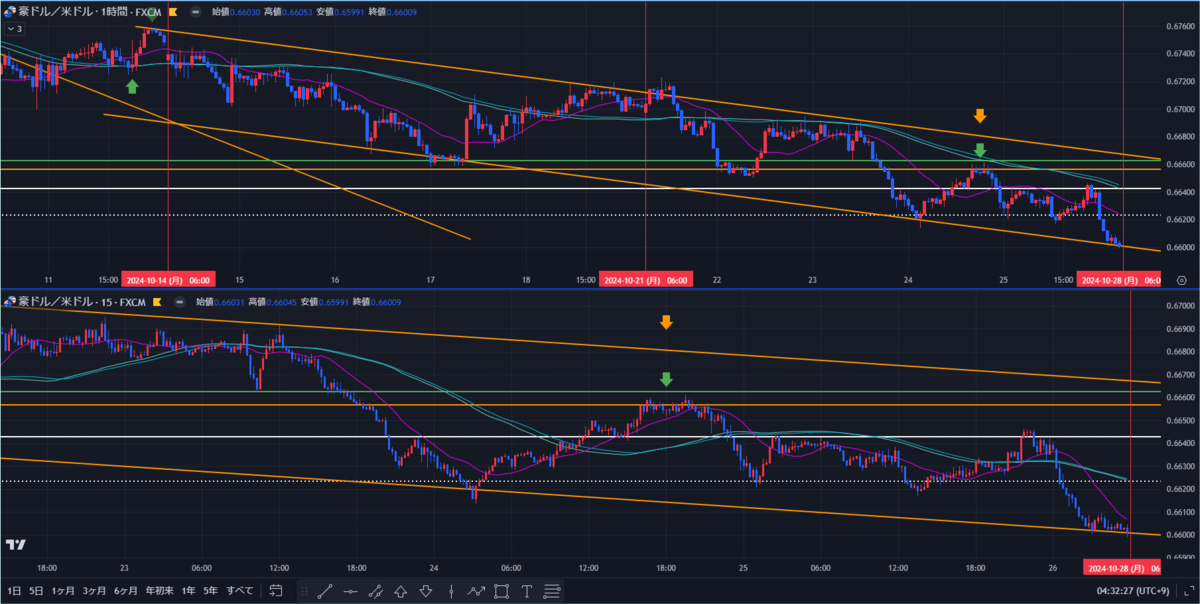Viewport: 1200px width, 604px height.
Task: Grab the drawing toolbar dotted handle
Action: tap(304, 591)
